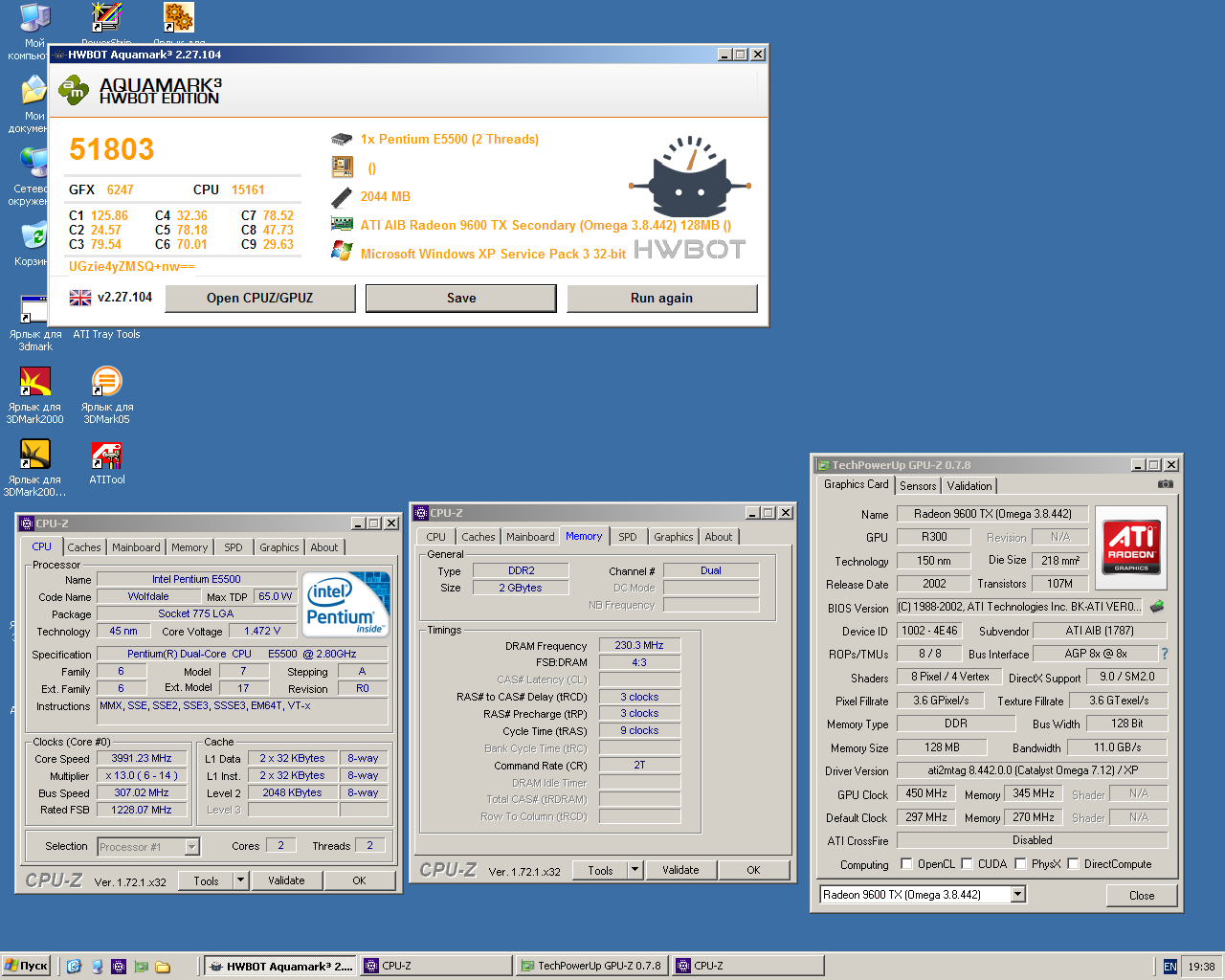
Task: Open the Radeon 9600 TX card selector in GPU-Z
Action: 923,895
